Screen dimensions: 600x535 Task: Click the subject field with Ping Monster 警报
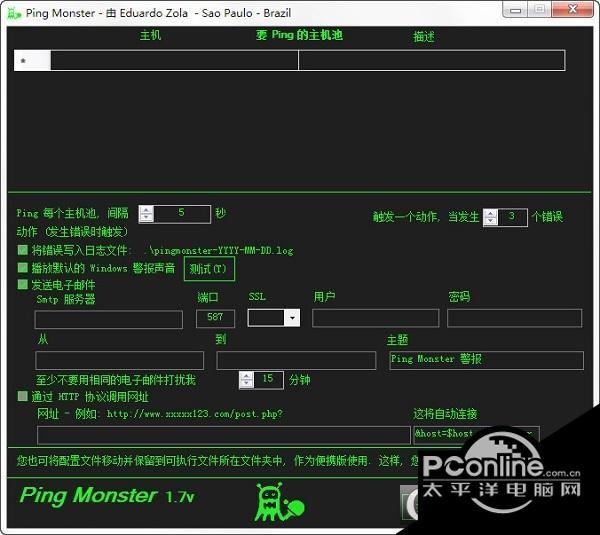tap(486, 360)
